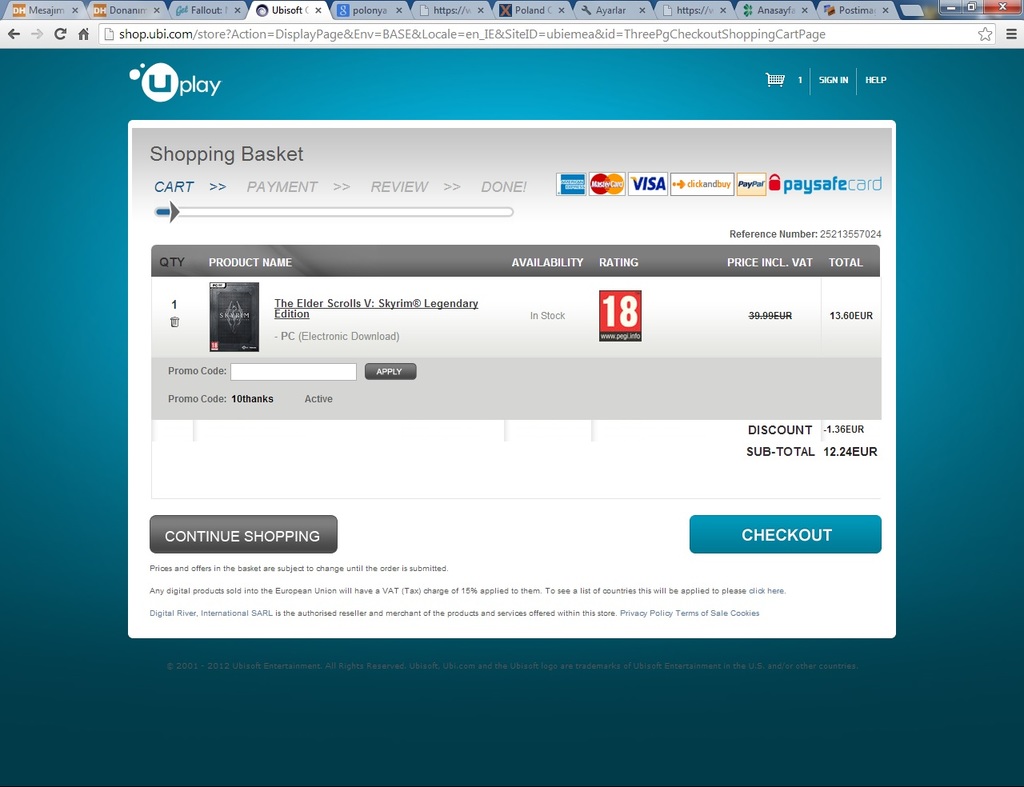Click the 12.24EUR sub-total value
The height and width of the screenshot is (787, 1024).
pos(850,451)
